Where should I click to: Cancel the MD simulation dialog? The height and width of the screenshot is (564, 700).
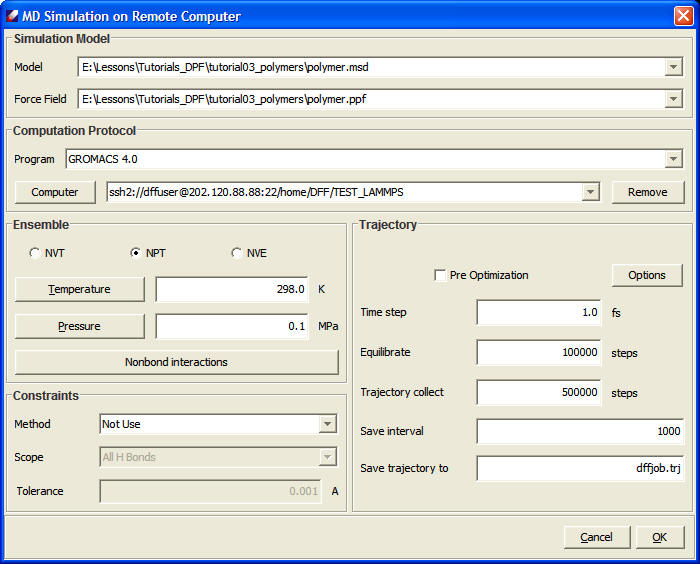597,537
